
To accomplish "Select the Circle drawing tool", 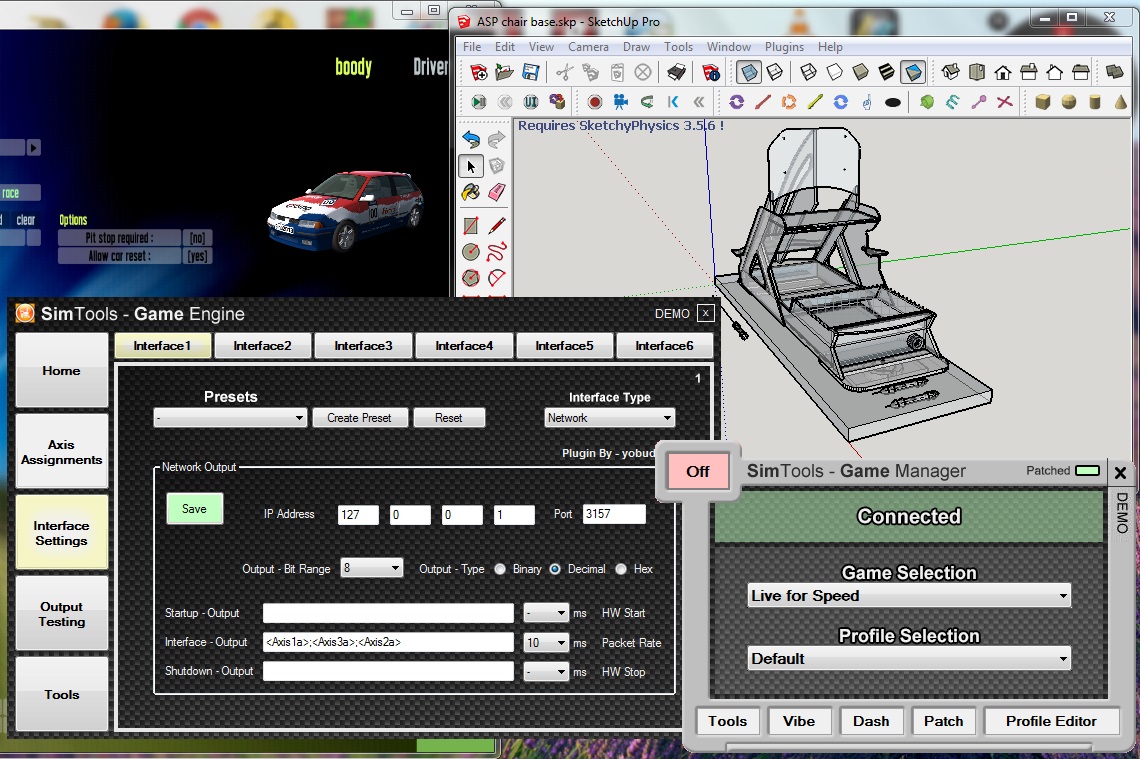I will pyautogui.click(x=471, y=252).
